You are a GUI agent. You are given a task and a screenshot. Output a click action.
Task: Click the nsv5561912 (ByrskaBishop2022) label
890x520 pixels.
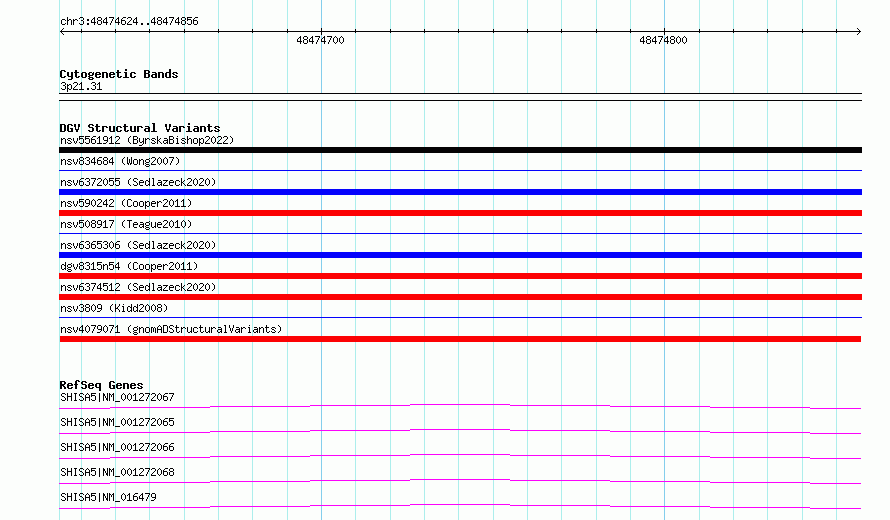click(x=147, y=140)
